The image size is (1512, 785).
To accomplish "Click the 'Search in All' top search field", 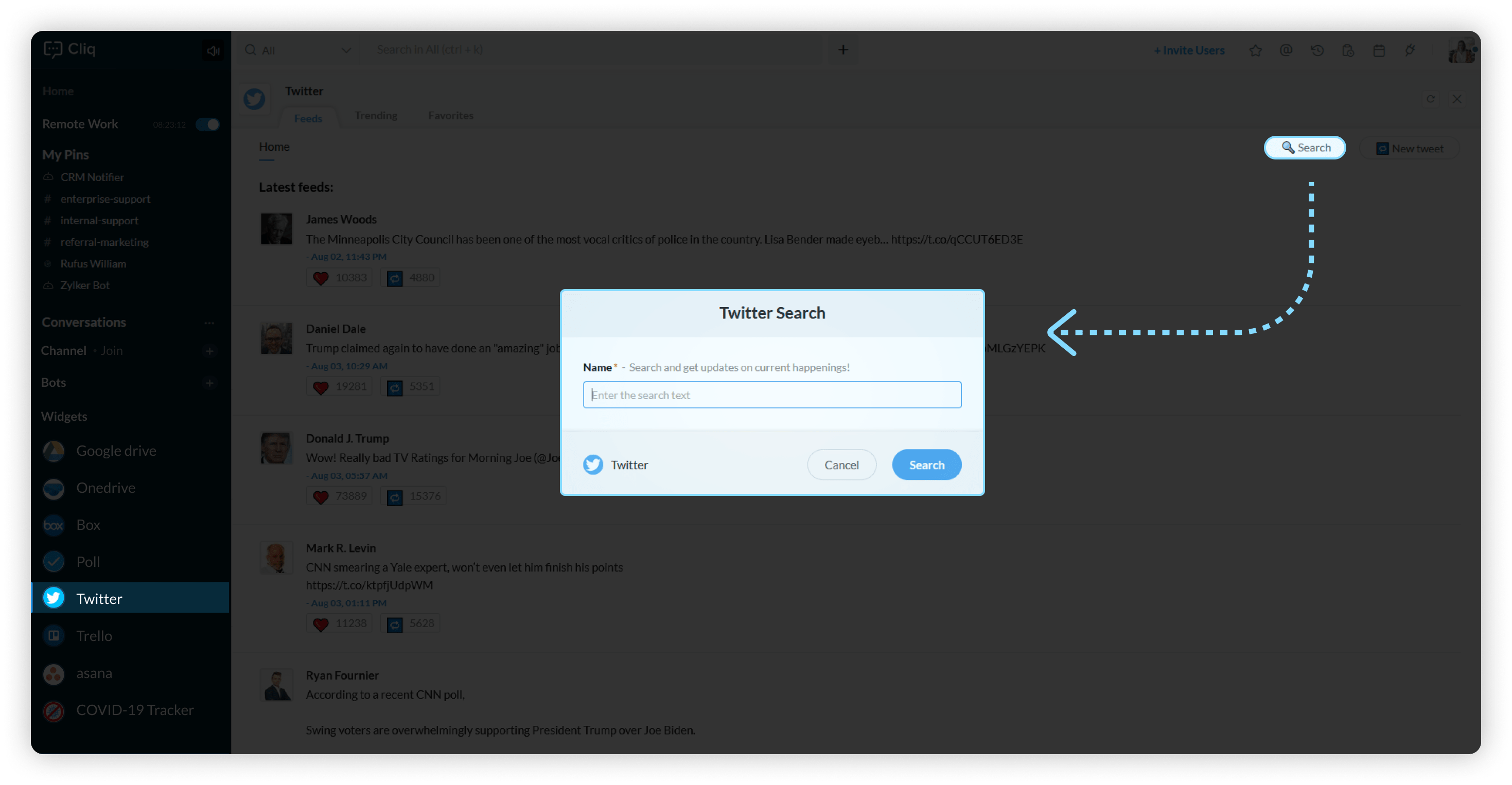I will 593,50.
